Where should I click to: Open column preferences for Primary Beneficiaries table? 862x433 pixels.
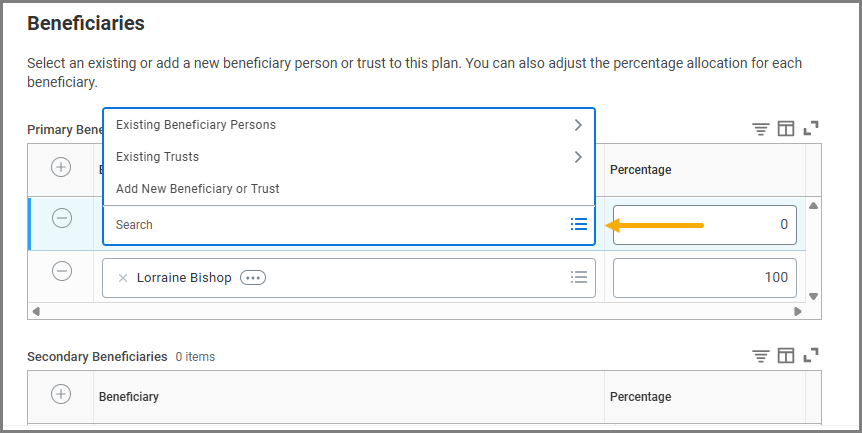[x=786, y=129]
